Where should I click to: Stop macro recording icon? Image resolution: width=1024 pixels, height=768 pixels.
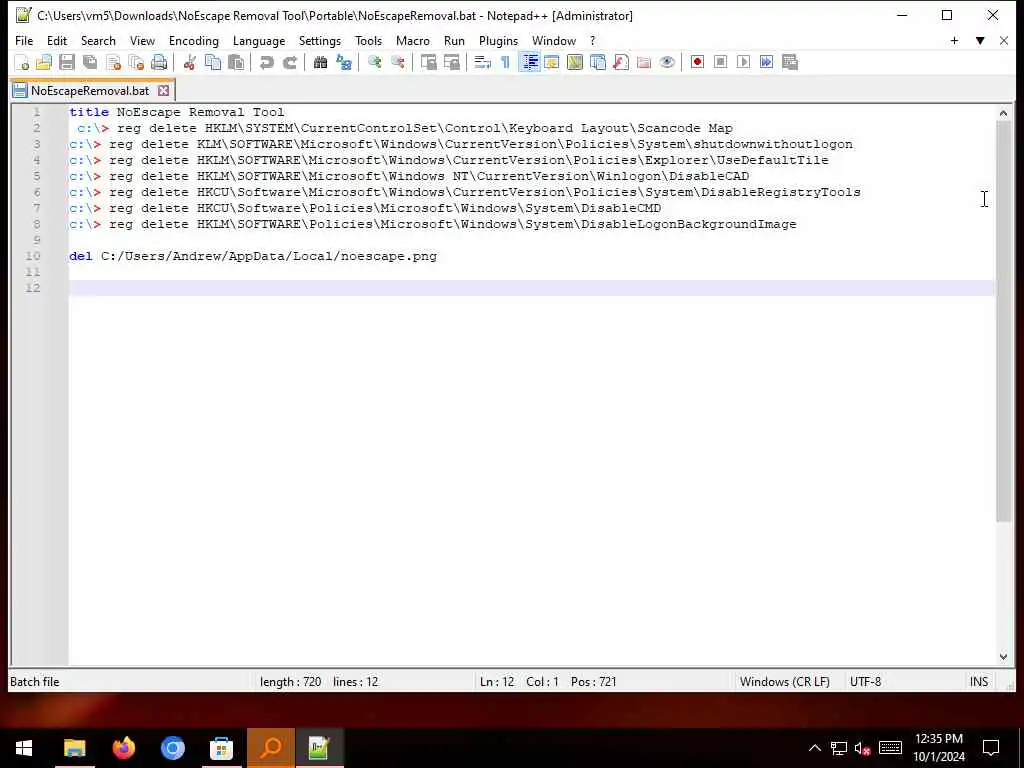[720, 62]
